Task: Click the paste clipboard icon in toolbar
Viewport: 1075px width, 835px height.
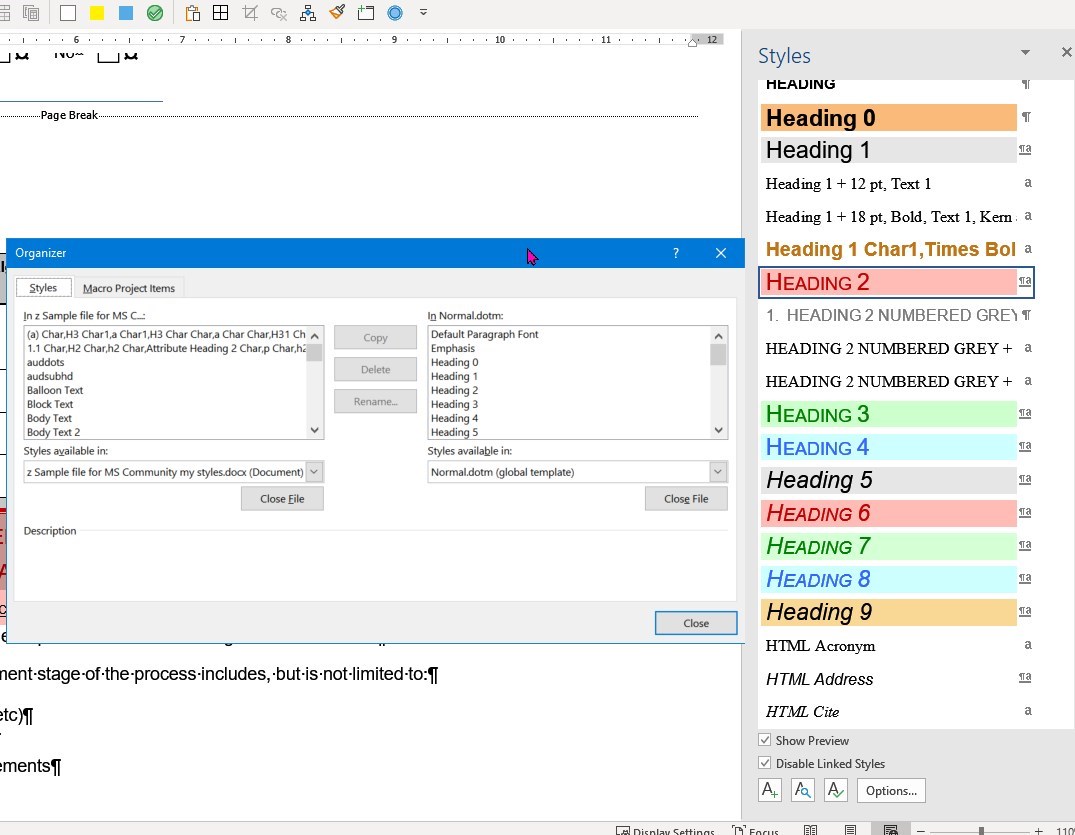Action: pos(192,13)
